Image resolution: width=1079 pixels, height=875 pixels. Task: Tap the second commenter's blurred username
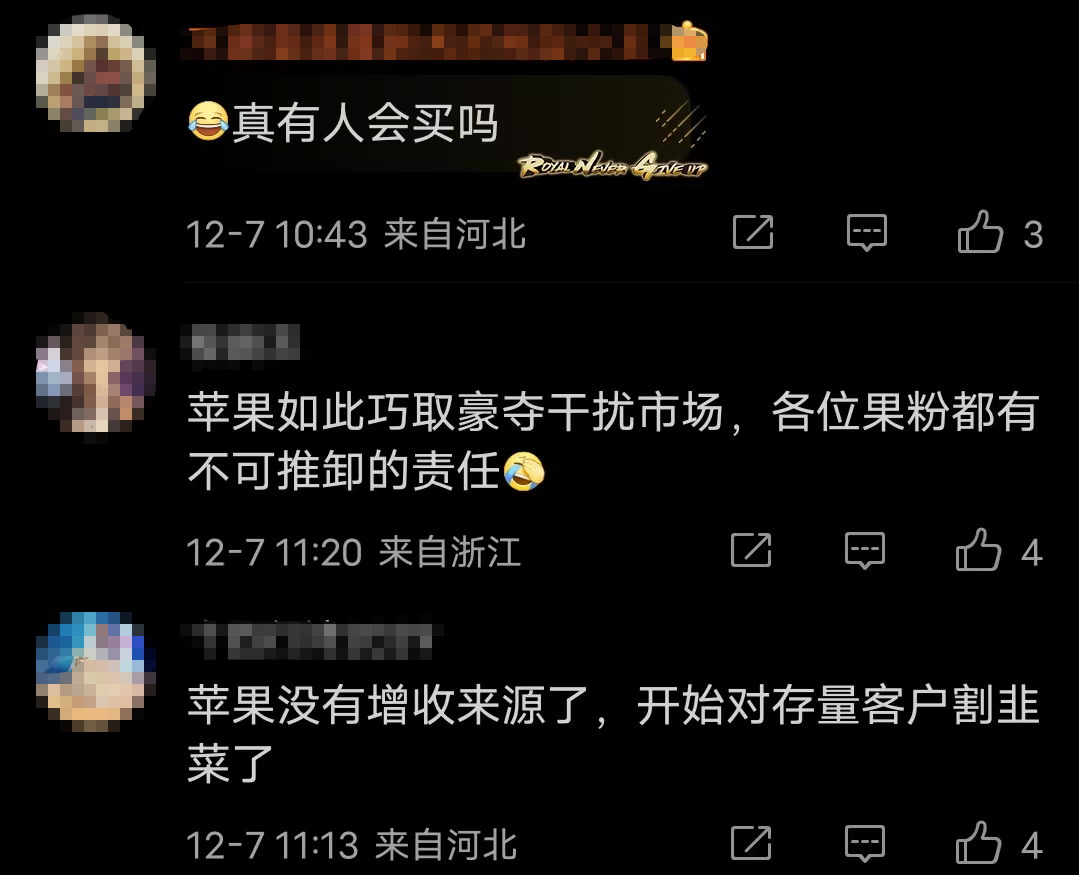tap(241, 342)
